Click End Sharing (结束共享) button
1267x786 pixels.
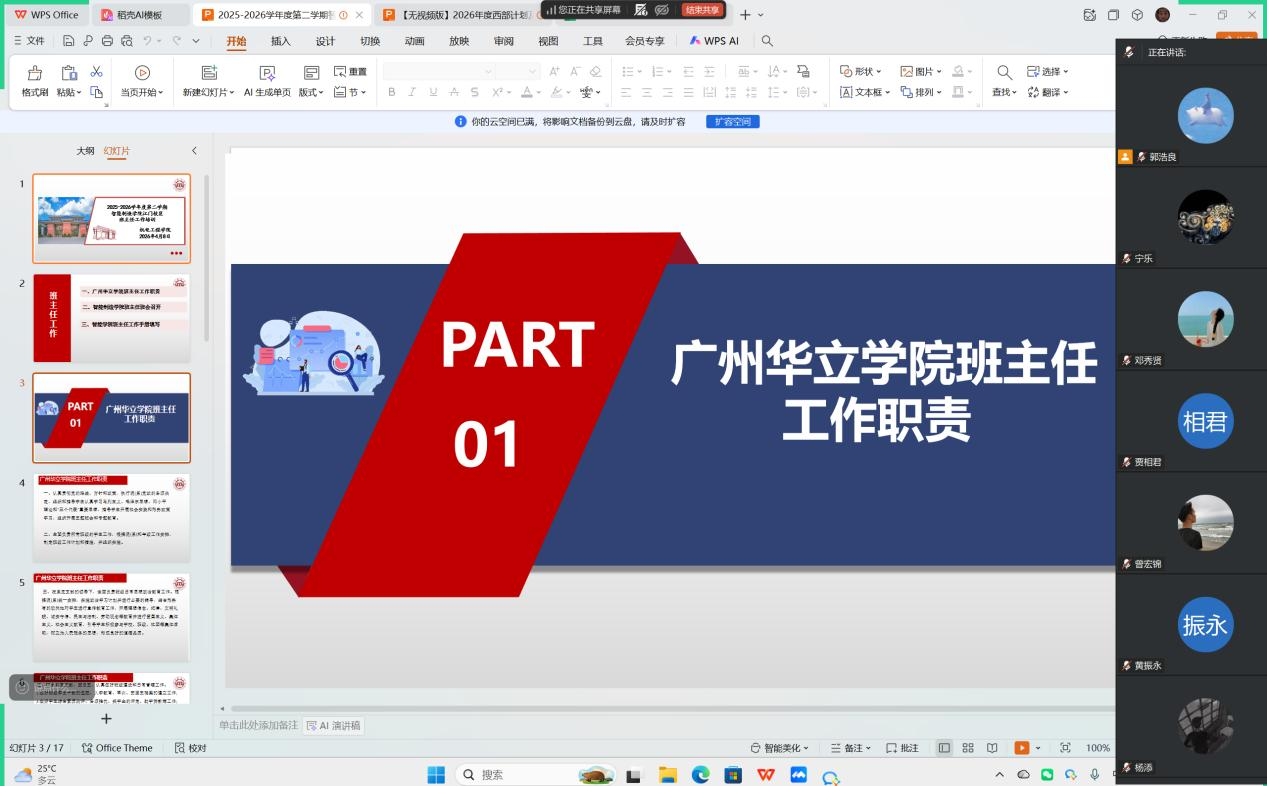702,10
